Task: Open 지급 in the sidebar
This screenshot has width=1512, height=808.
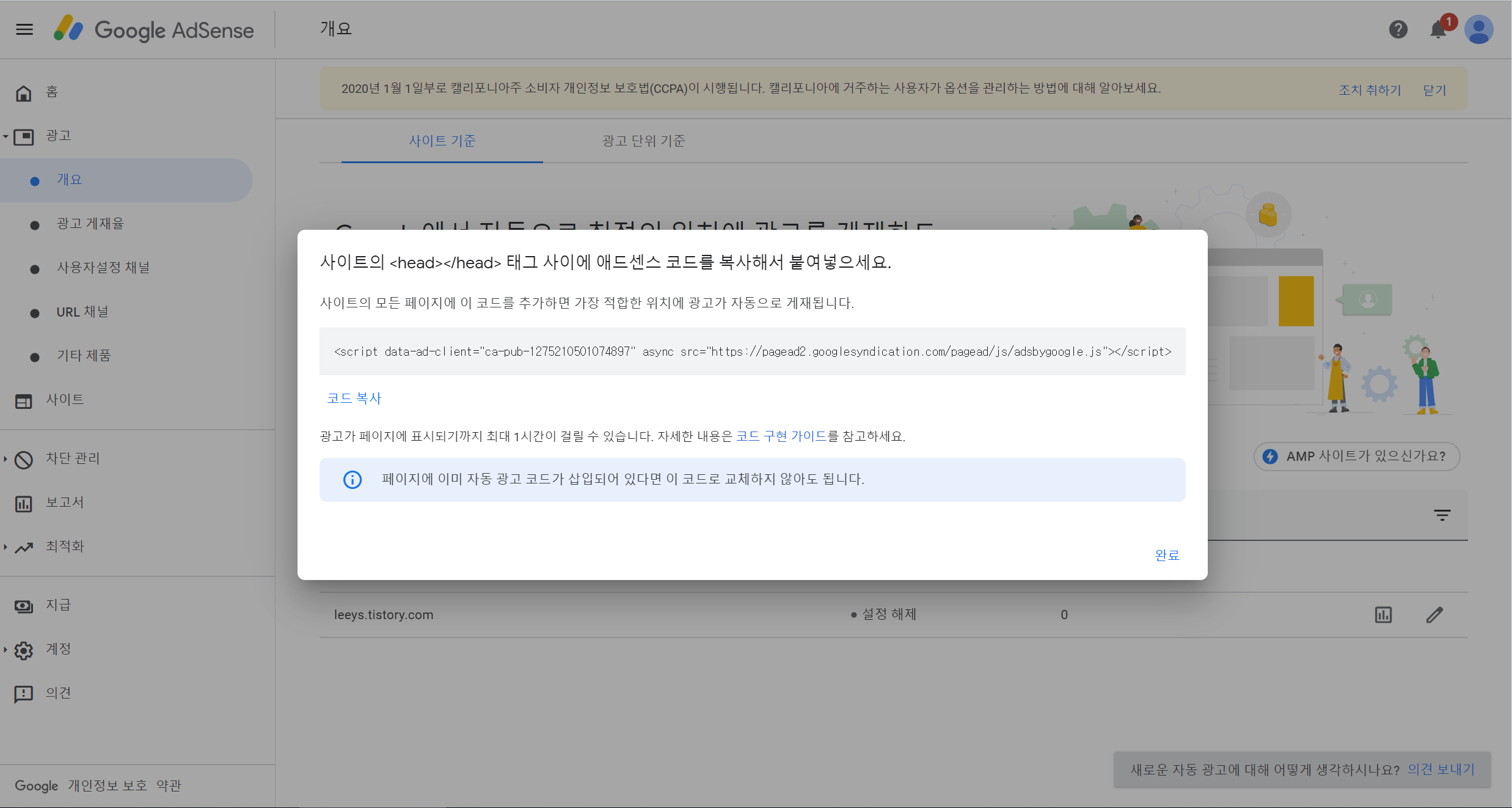Action: pyautogui.click(x=58, y=605)
